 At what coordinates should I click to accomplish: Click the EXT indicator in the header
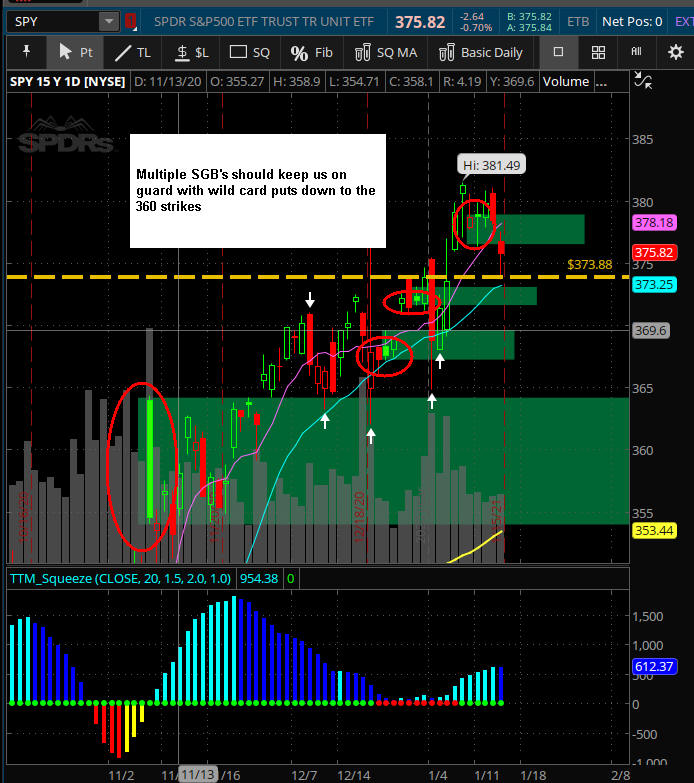[684, 21]
